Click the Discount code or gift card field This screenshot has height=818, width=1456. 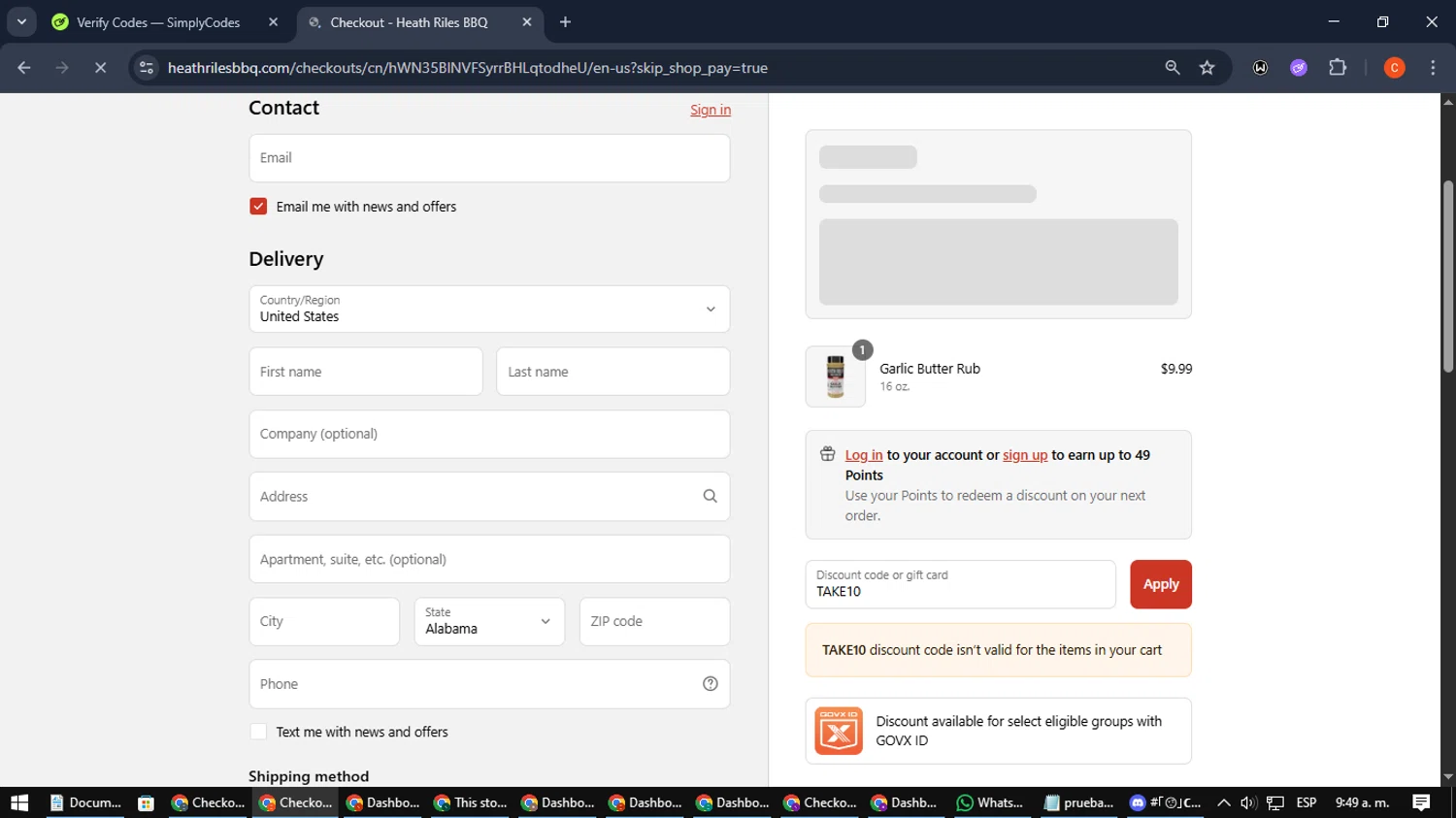tap(960, 584)
